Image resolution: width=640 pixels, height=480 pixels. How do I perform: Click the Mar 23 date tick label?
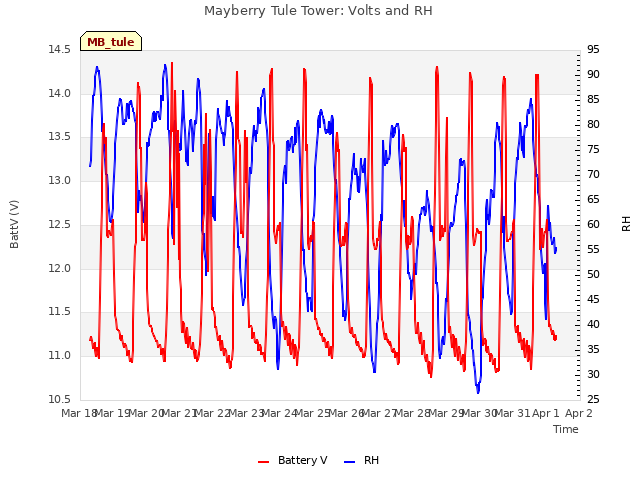[246, 413]
